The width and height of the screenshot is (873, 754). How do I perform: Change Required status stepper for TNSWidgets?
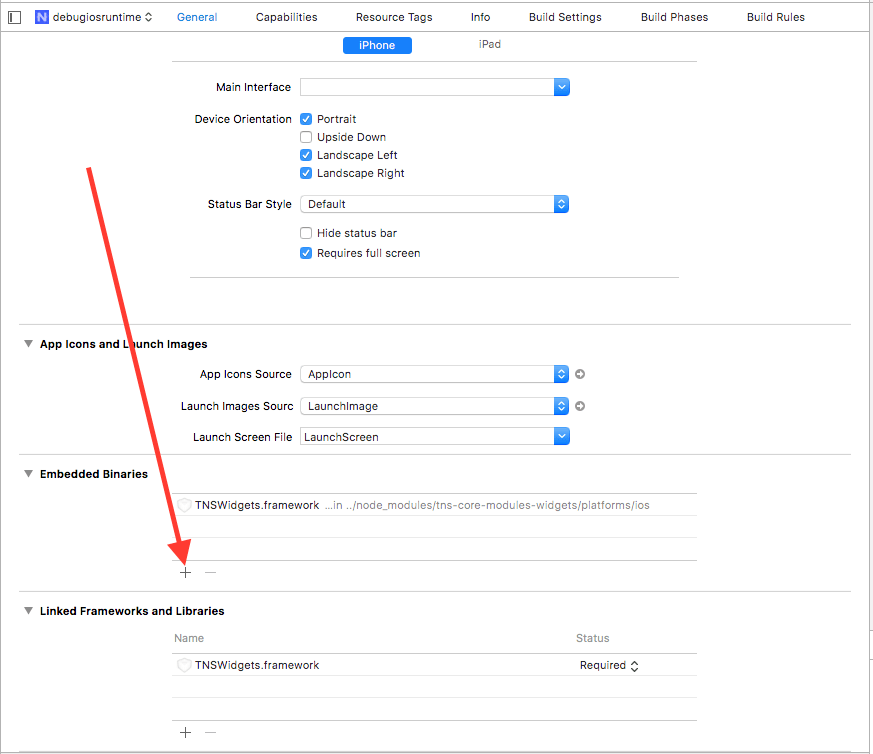[x=634, y=666]
